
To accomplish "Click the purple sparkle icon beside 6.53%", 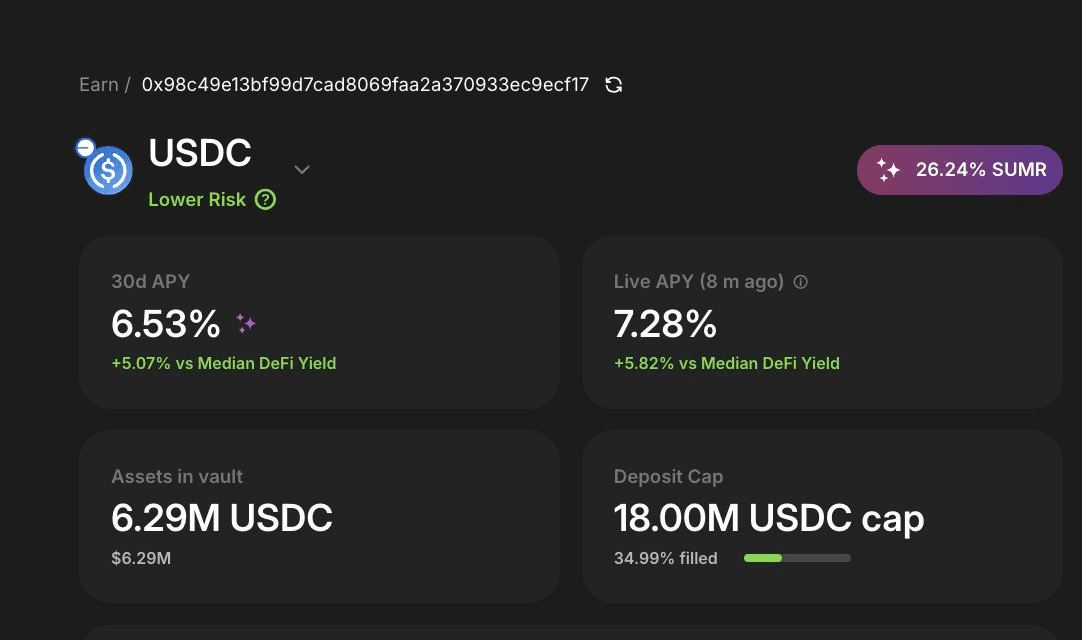I will click(x=246, y=323).
